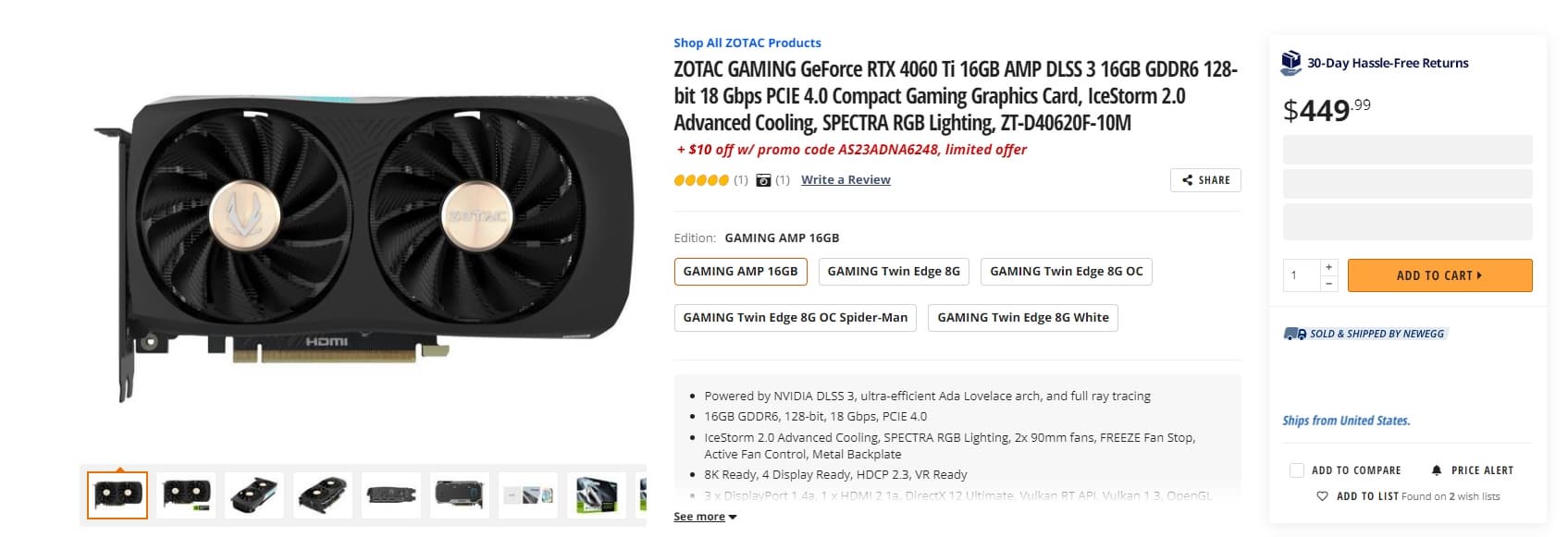Image resolution: width=1568 pixels, height=537 pixels.
Task: View the second product thumbnail image
Action: [186, 495]
